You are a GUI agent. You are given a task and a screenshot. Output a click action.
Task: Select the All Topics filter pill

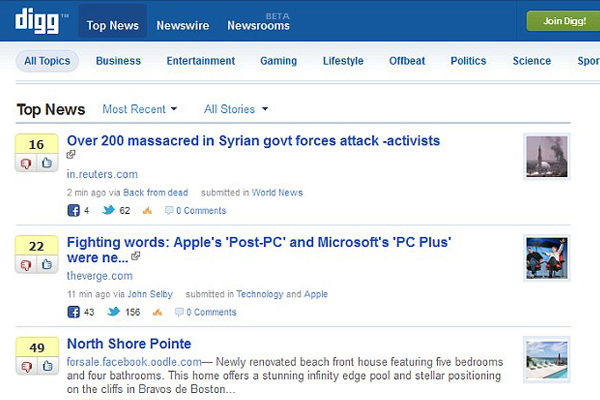[x=47, y=61]
